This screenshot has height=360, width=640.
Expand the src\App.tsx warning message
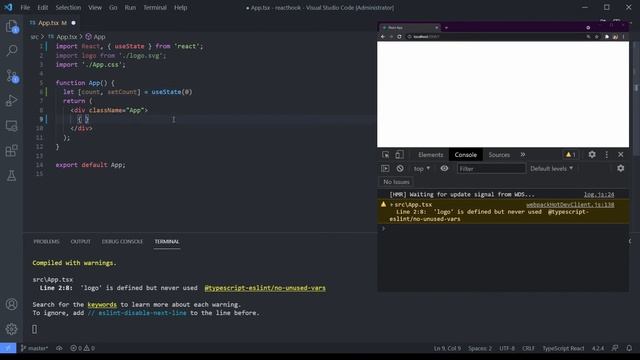pos(391,204)
